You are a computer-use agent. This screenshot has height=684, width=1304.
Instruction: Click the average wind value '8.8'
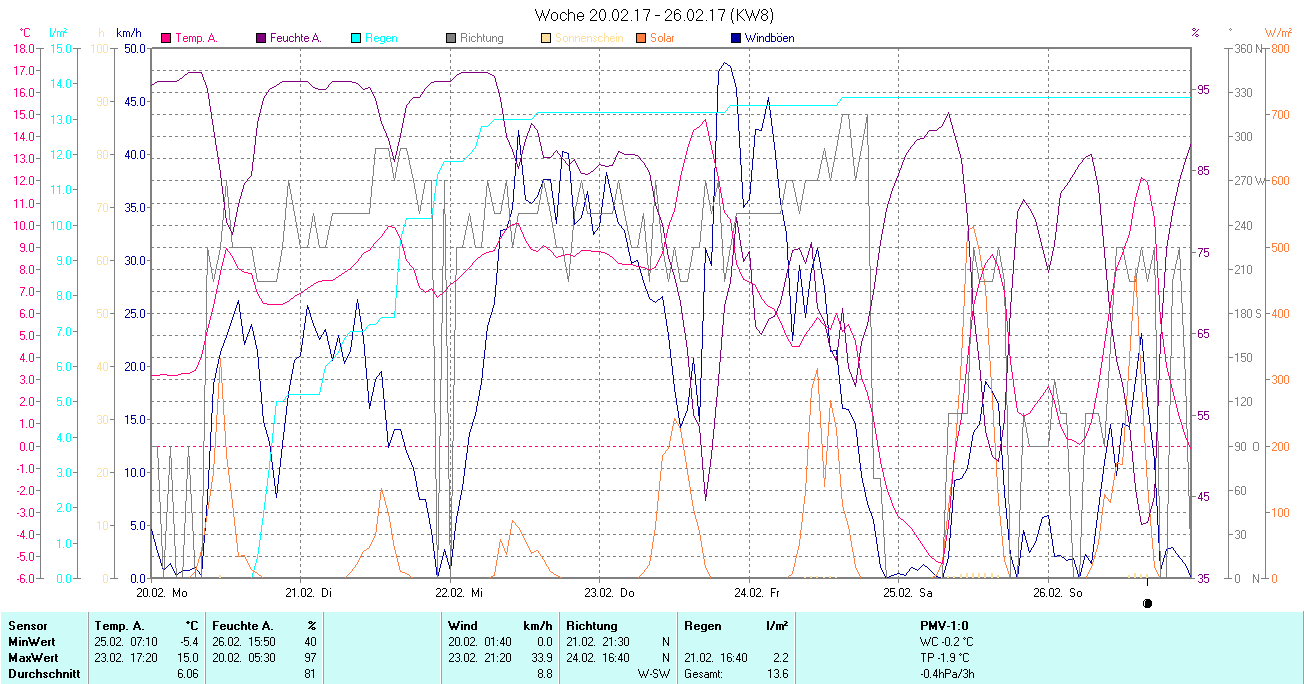pyautogui.click(x=544, y=674)
